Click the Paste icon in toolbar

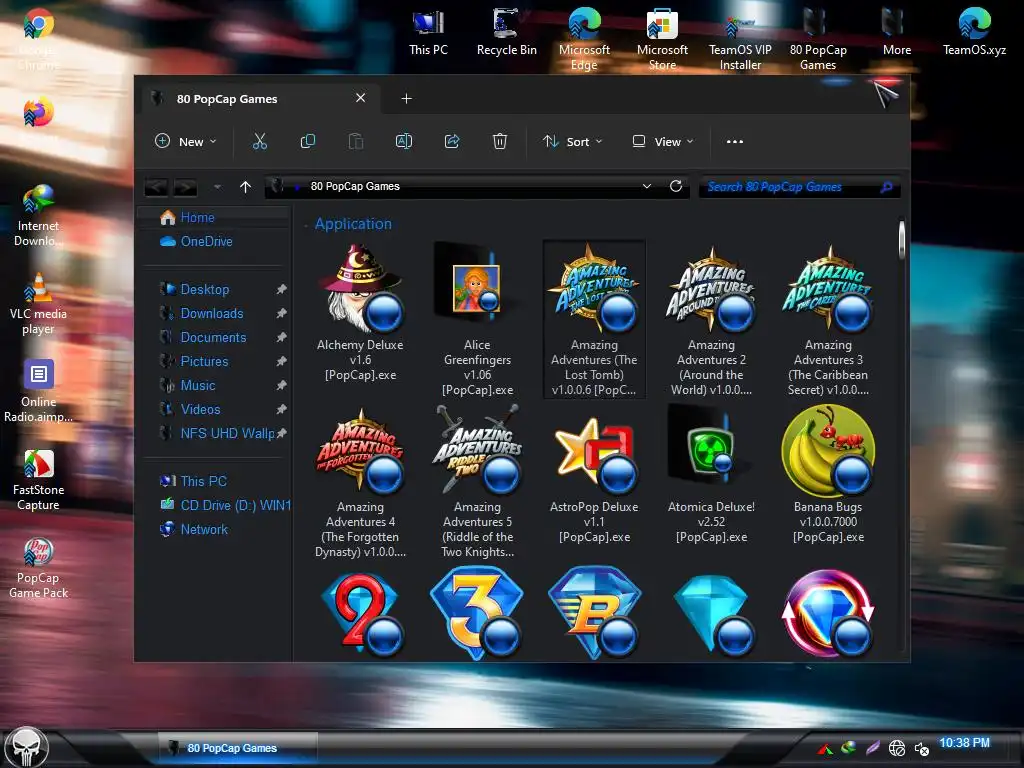tap(355, 141)
